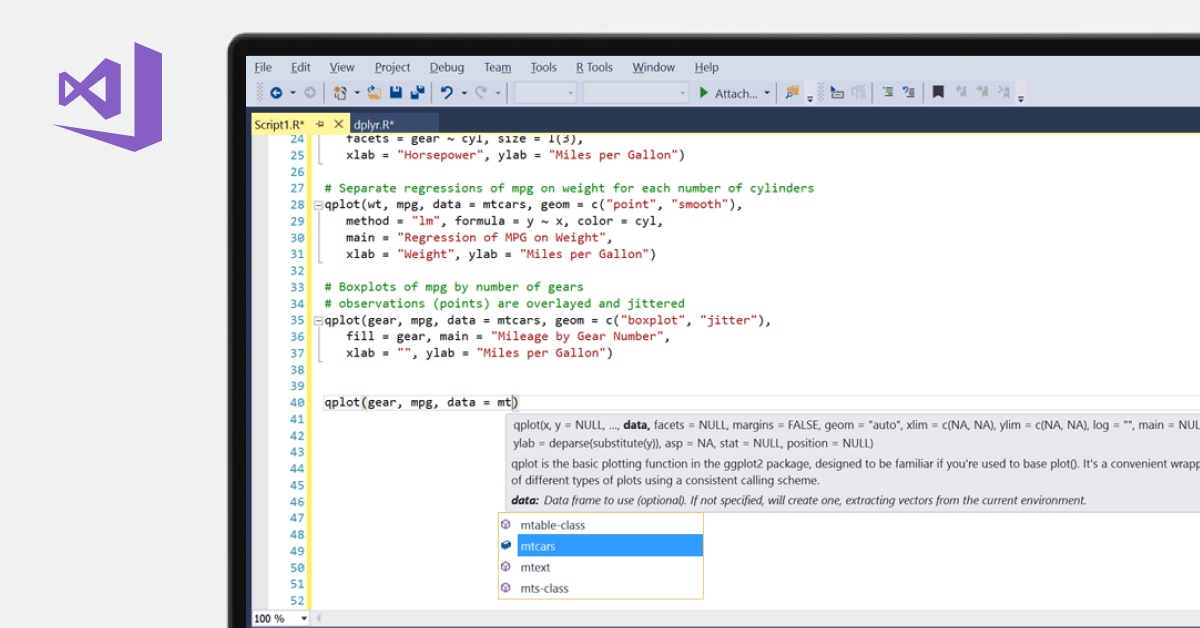Click the Next bookmark icon
The width and height of the screenshot is (1200, 628).
click(982, 93)
